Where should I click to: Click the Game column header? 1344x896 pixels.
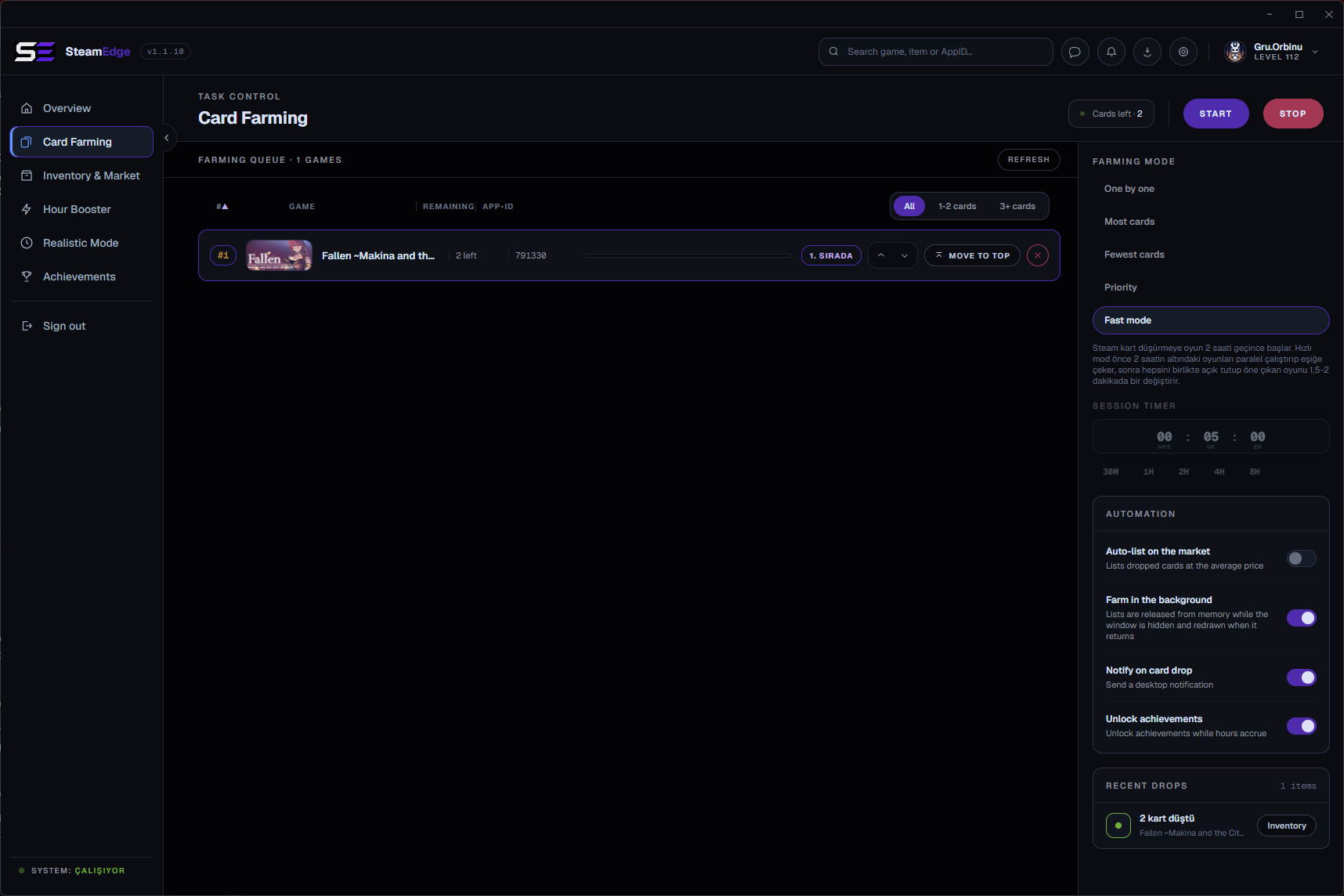click(302, 207)
